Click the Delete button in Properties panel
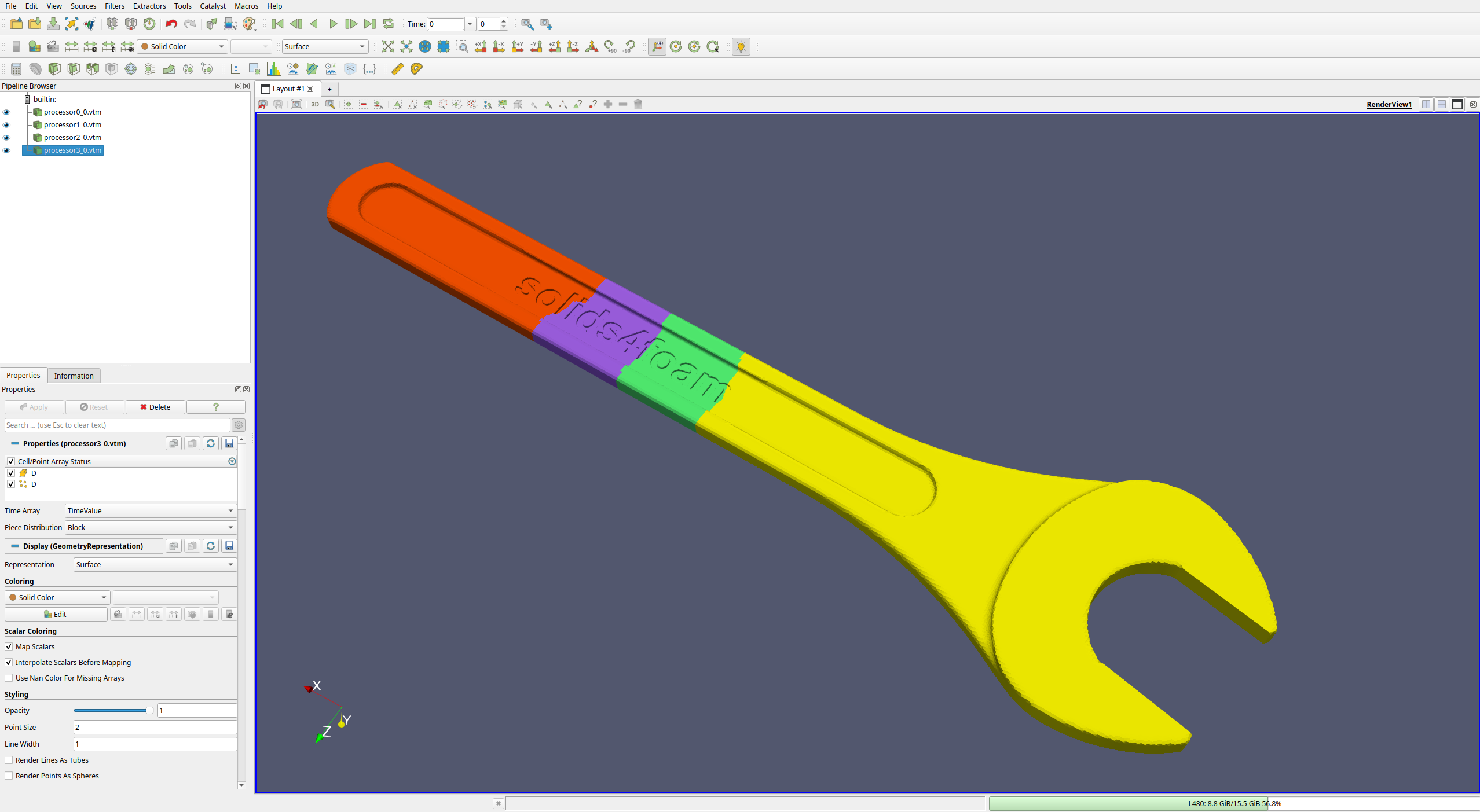 click(x=153, y=407)
